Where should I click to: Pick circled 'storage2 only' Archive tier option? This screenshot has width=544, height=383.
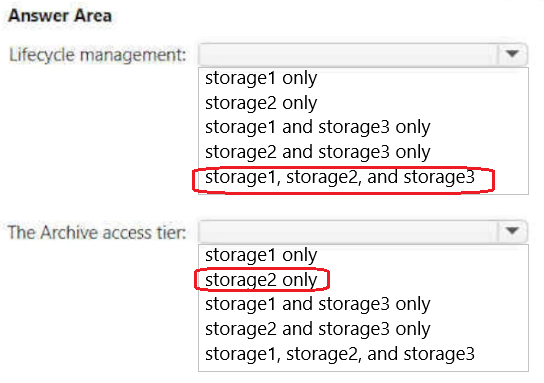(261, 280)
